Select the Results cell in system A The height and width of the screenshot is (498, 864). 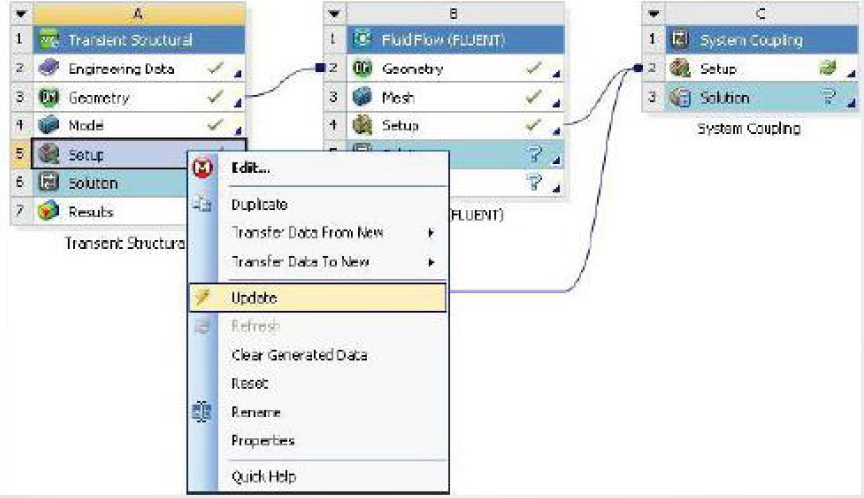tap(110, 212)
